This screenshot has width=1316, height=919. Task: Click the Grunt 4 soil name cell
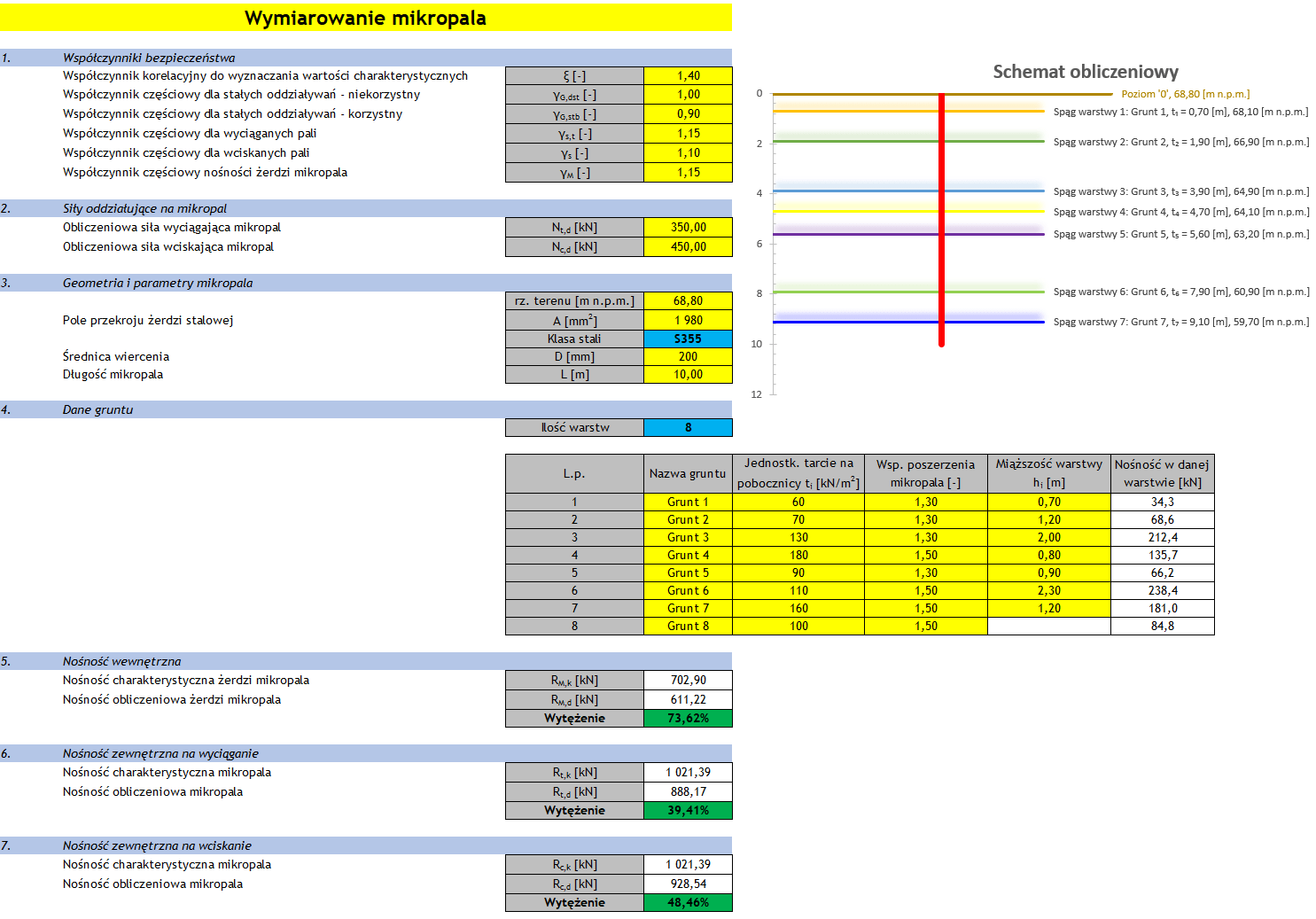688,556
